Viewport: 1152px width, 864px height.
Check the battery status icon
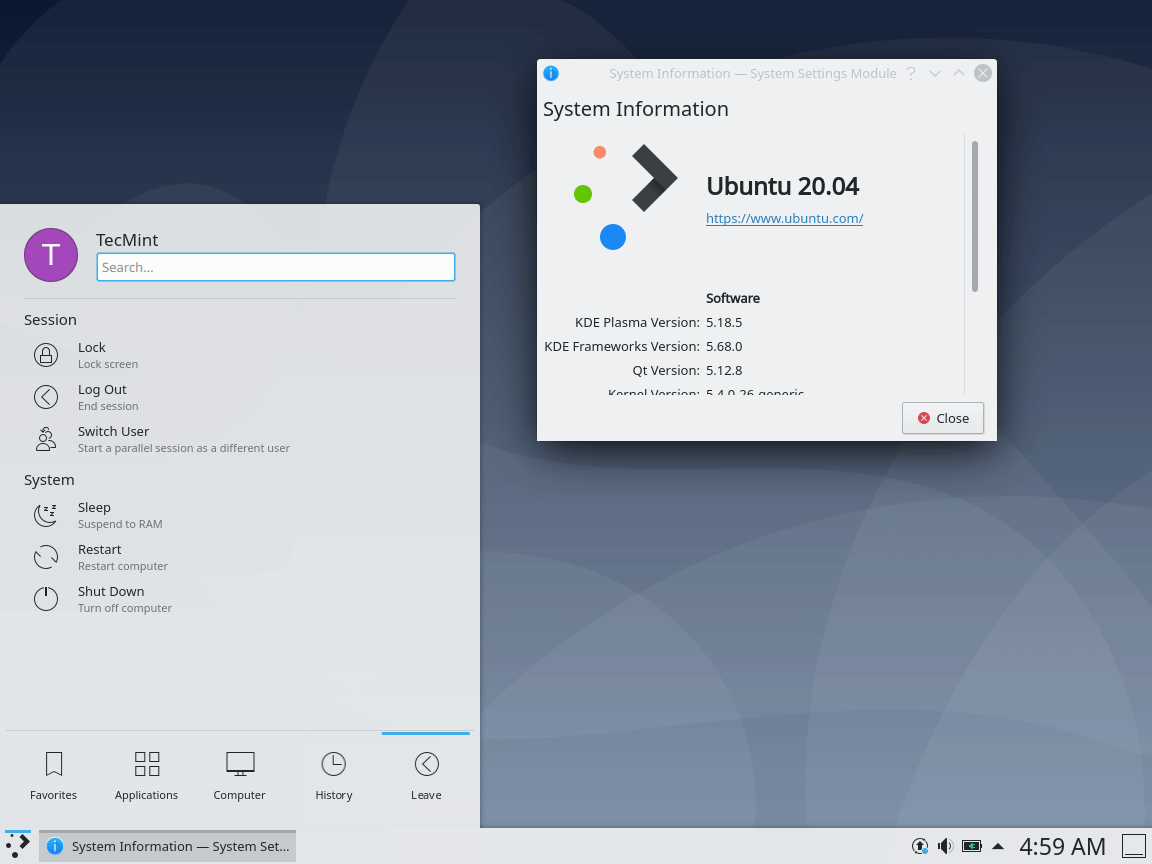(971, 846)
